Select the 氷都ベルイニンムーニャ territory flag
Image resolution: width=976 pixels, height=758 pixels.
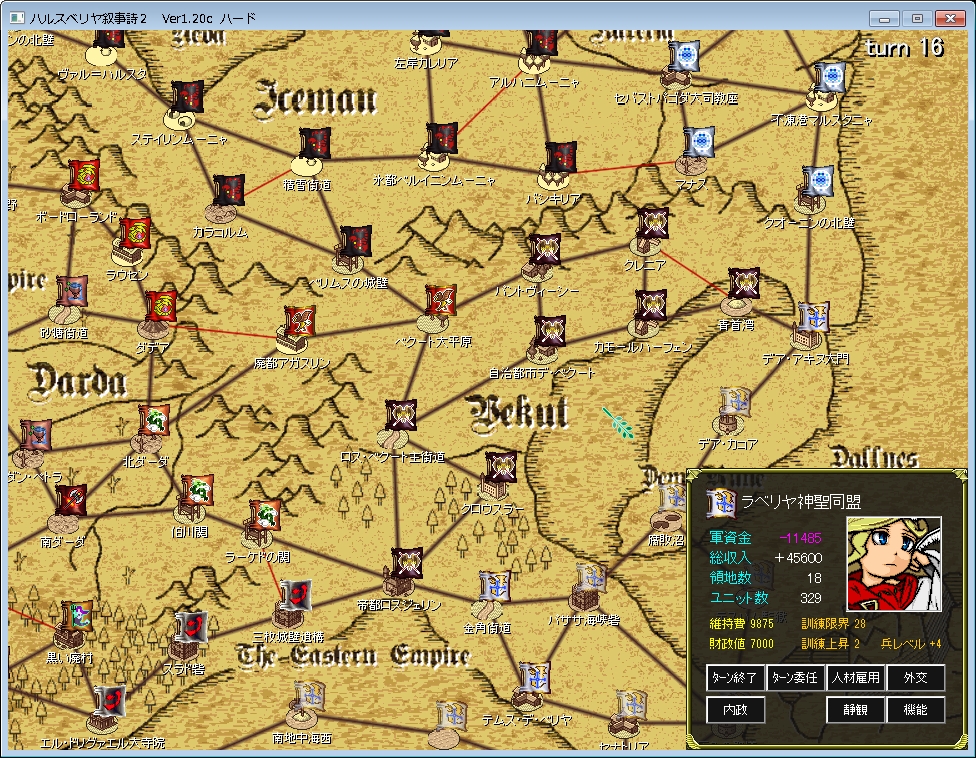pos(442,138)
